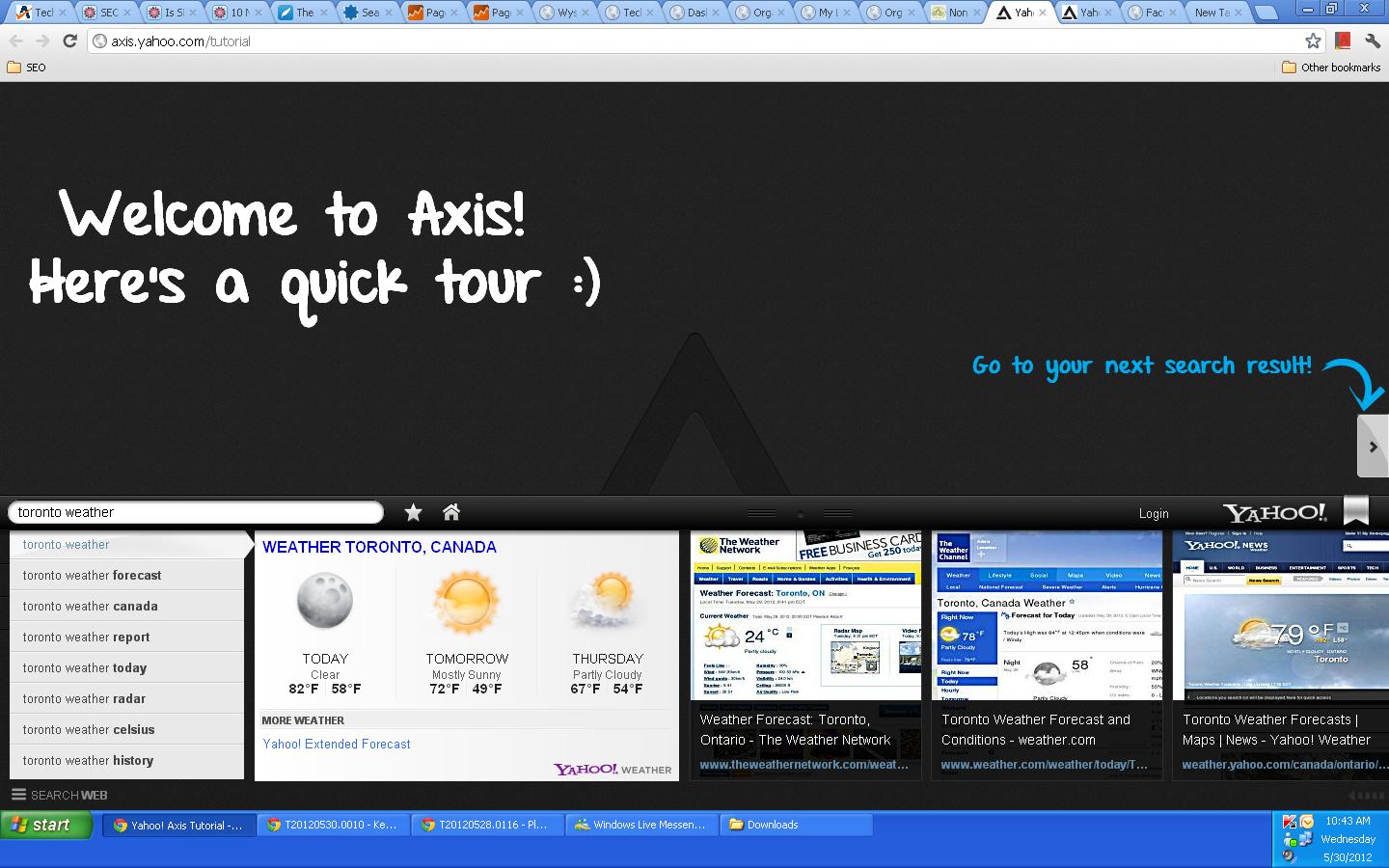Open the Kaspersky icon in system tray
Screen dimensions: 1389x868
click(1290, 821)
